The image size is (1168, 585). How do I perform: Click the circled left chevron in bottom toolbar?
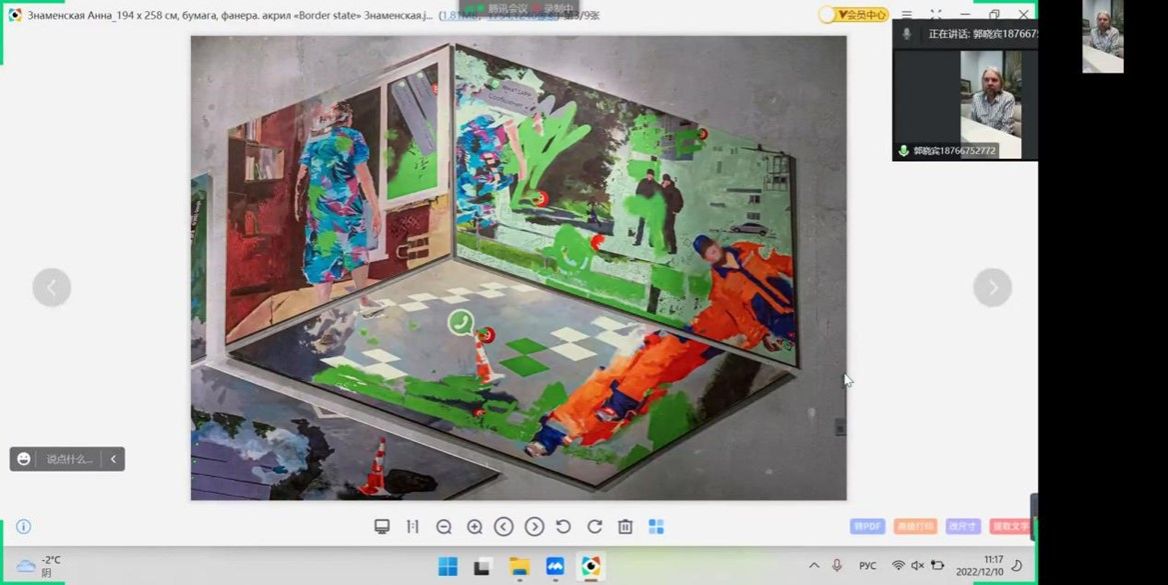504,527
